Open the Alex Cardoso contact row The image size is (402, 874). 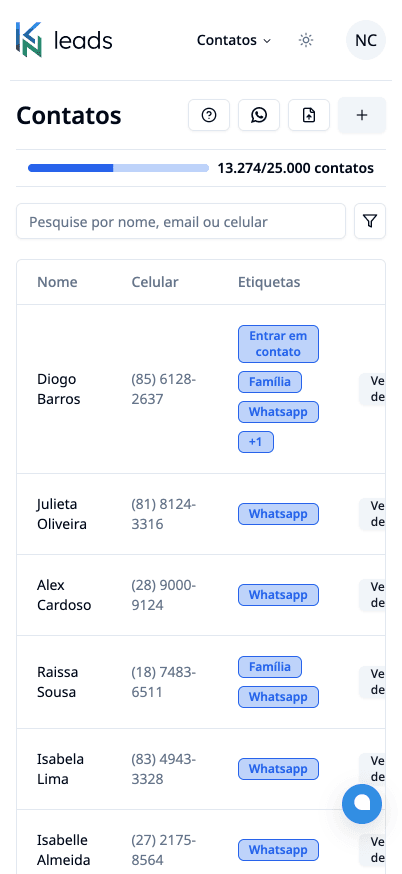(x=201, y=595)
